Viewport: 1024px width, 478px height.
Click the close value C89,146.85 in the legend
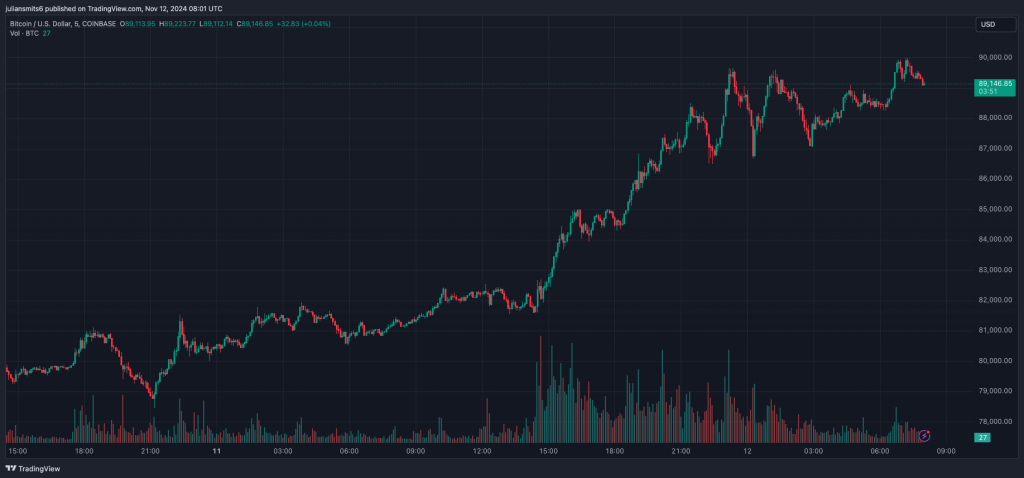point(255,24)
